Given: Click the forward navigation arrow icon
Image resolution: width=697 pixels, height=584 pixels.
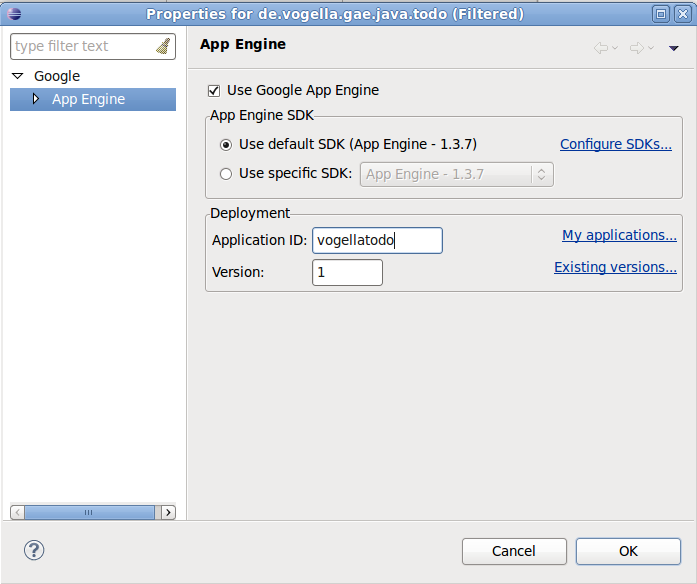Looking at the screenshot, I should (x=636, y=48).
